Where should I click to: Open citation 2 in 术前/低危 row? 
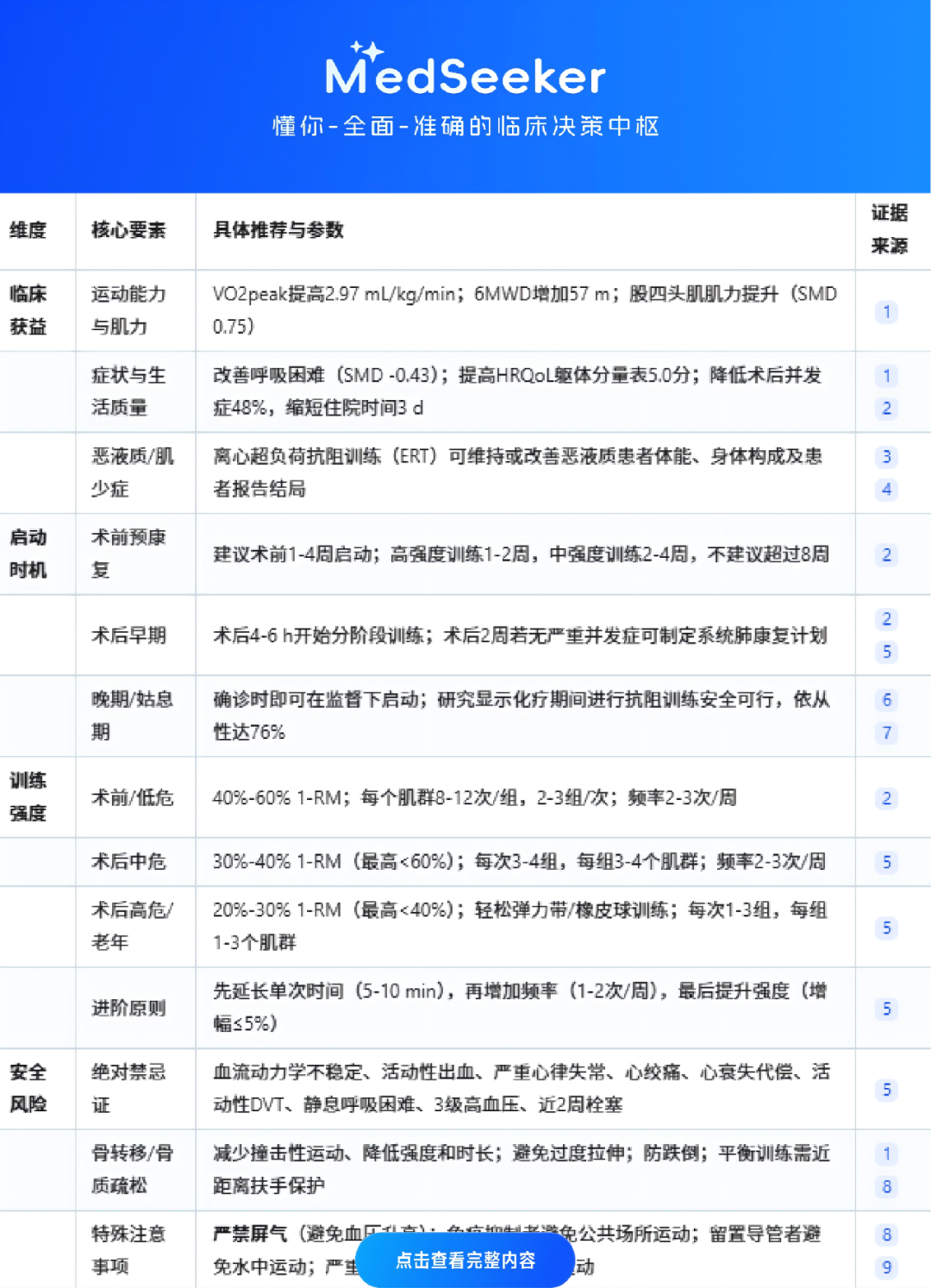pos(886,798)
